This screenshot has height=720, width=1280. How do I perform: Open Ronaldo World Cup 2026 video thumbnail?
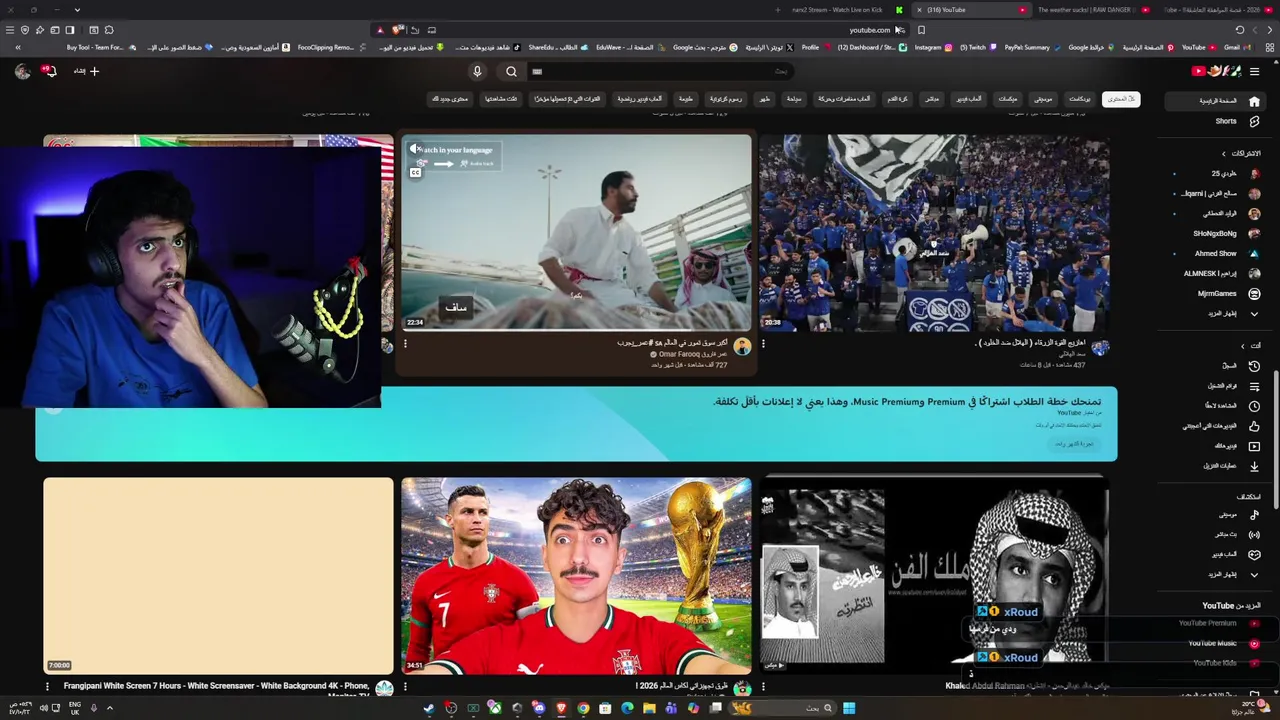(576, 576)
